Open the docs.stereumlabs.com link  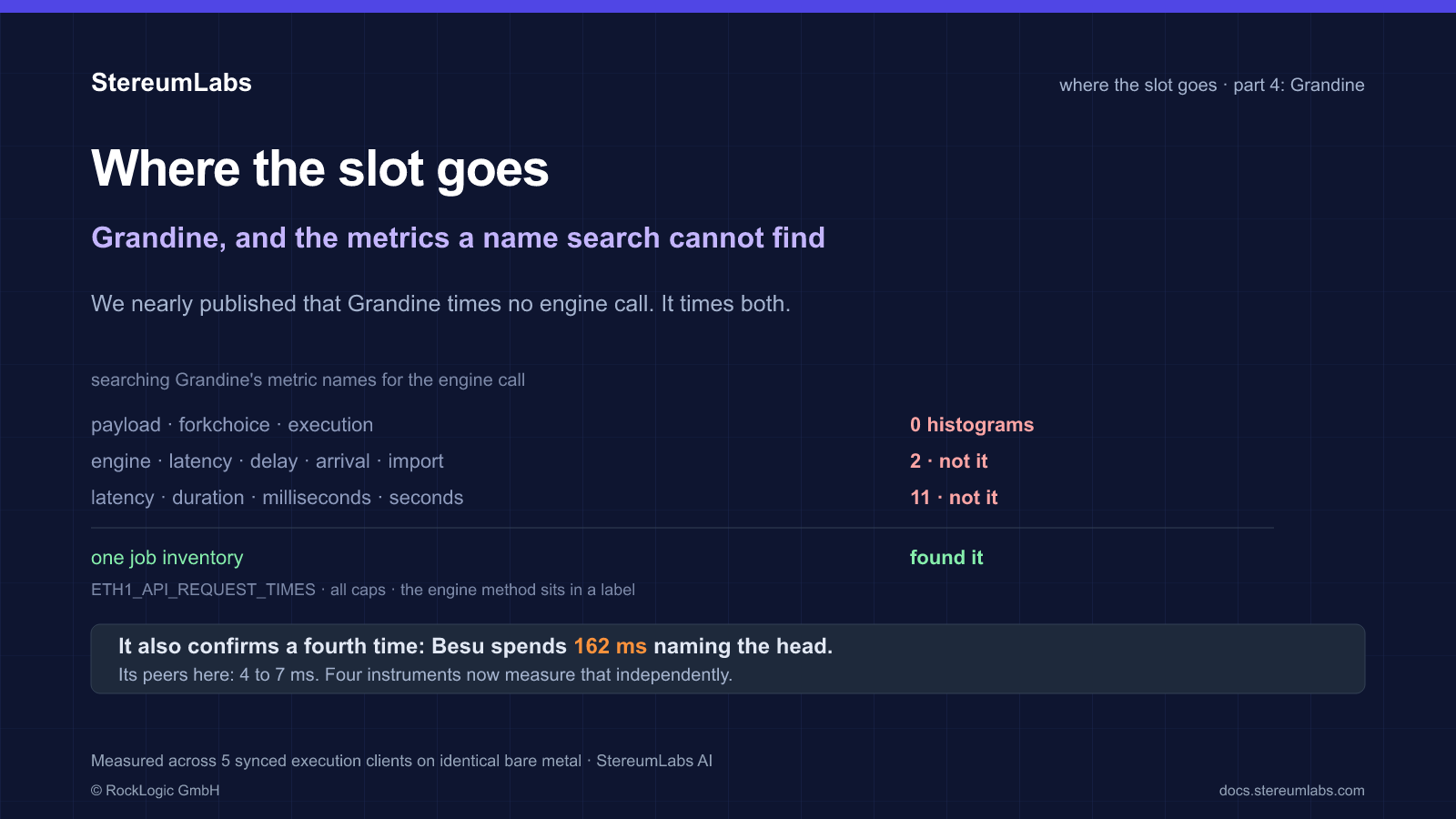pyautogui.click(x=1291, y=790)
